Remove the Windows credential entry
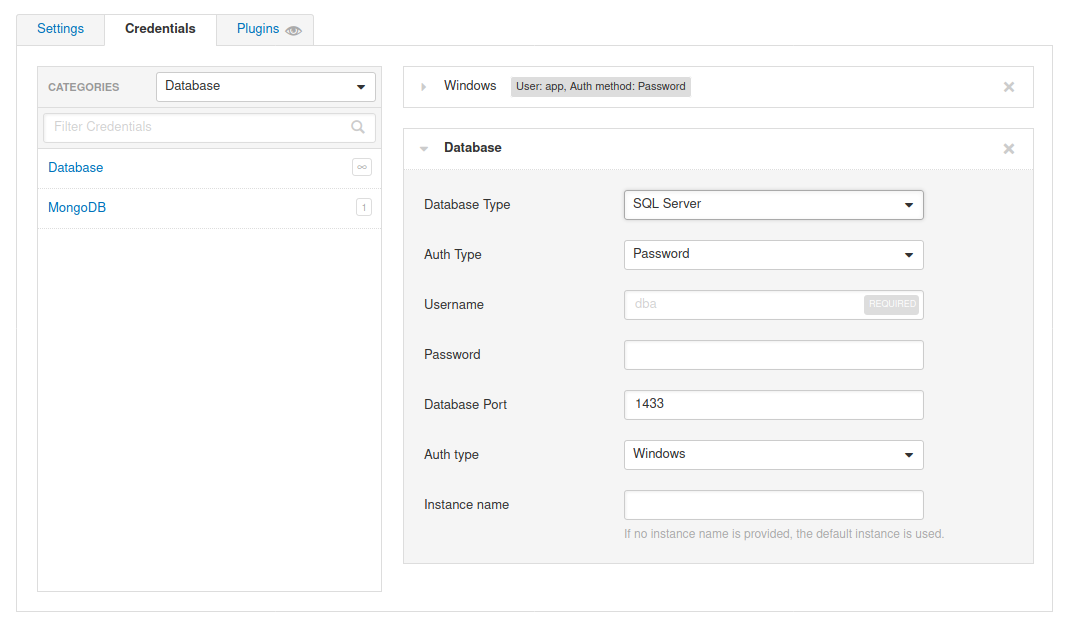 point(1009,87)
